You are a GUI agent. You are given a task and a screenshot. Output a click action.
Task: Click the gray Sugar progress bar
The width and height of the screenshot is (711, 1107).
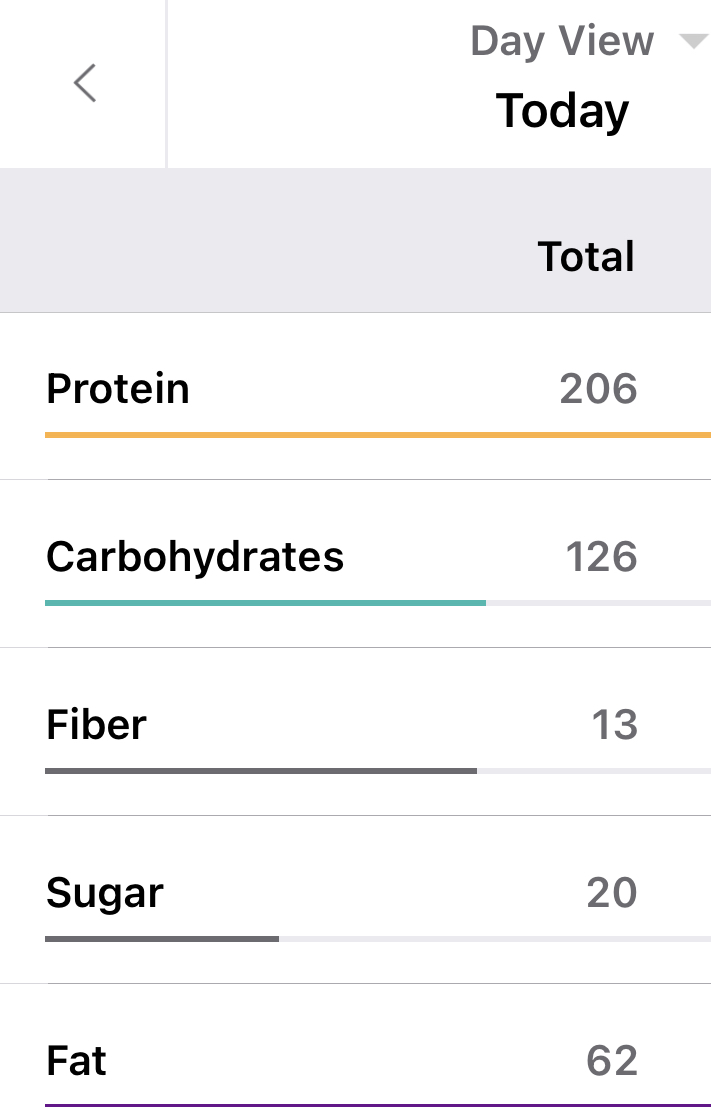coord(162,939)
